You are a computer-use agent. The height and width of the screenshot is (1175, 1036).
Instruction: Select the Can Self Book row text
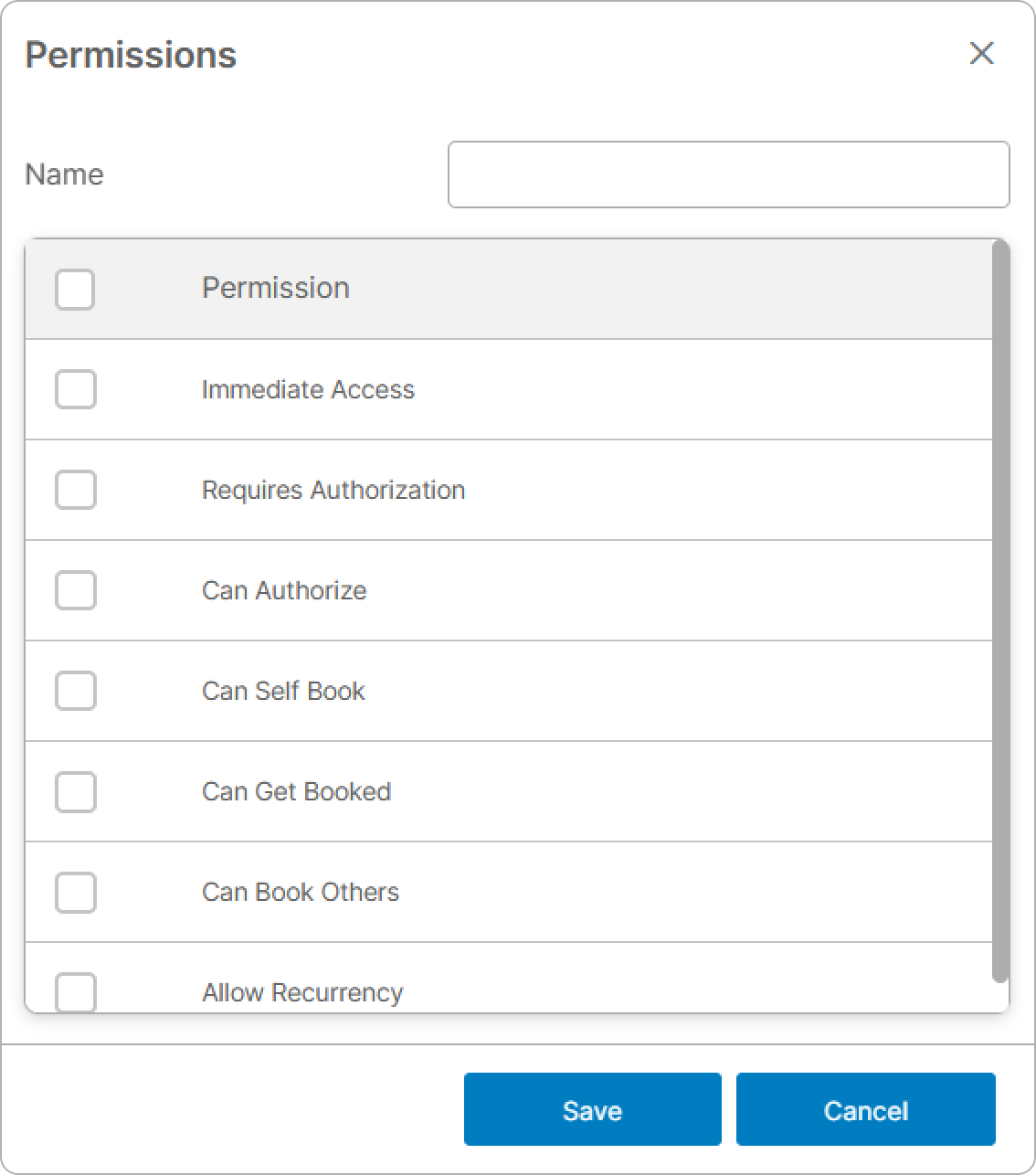coord(283,691)
